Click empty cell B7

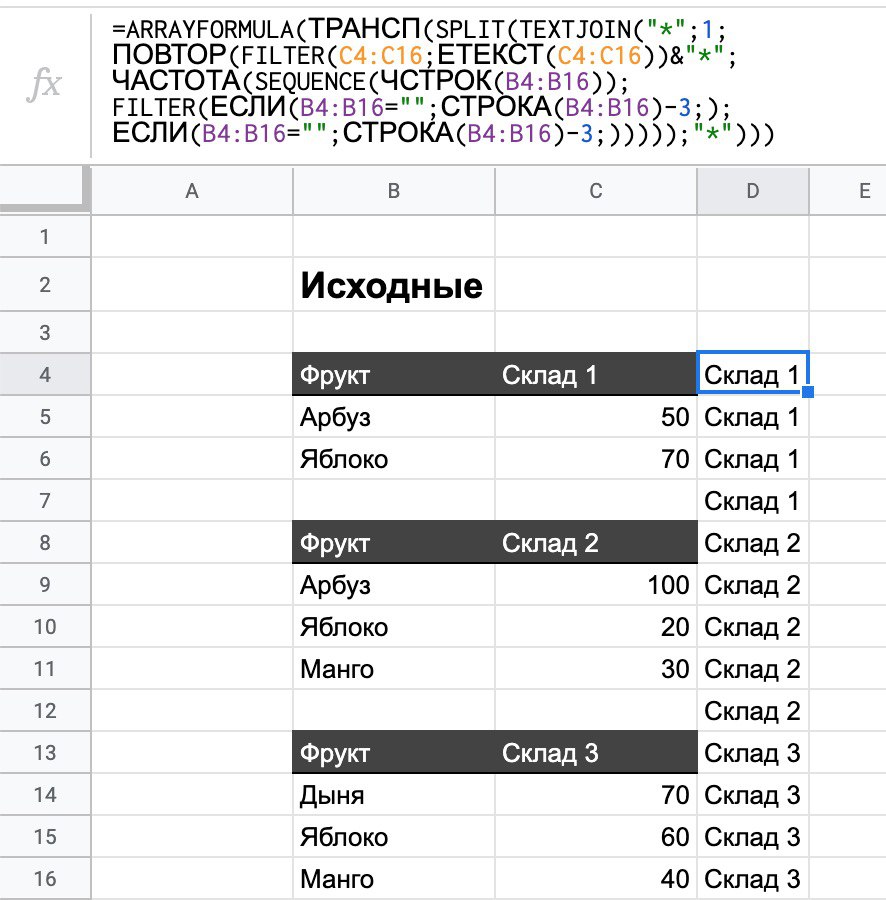click(394, 501)
